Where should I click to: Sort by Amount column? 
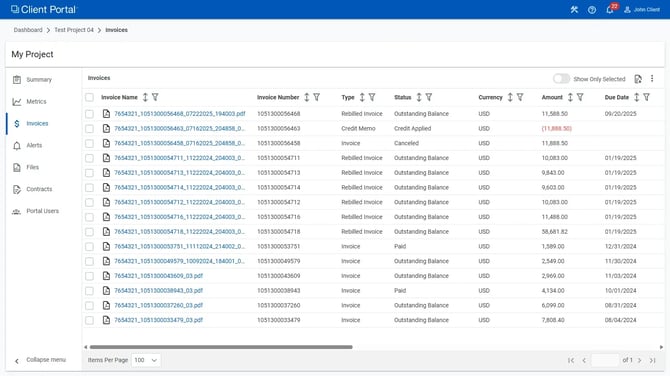click(x=570, y=97)
